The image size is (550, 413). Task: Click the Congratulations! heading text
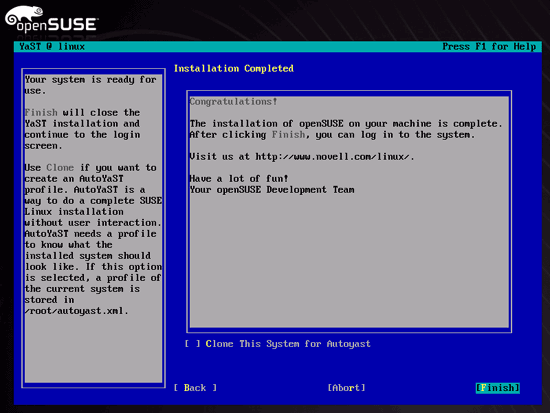[233, 102]
